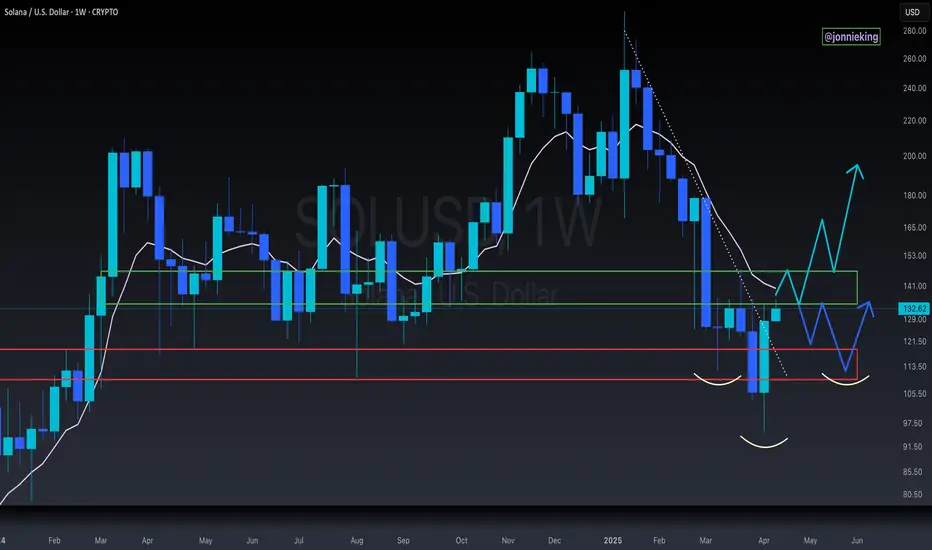The height and width of the screenshot is (550, 932).
Task: Click the Feb label before the 2025 marker
Action: click(54, 540)
